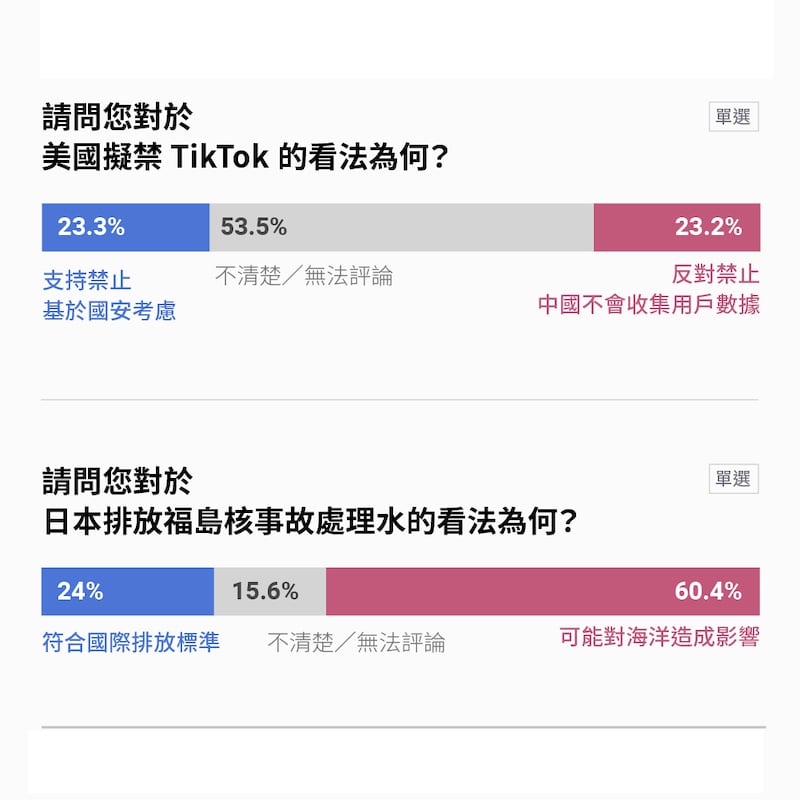Click the 基於國安考慮 text under the blue bar
Image resolution: width=800 pixels, height=800 pixels.
109,311
